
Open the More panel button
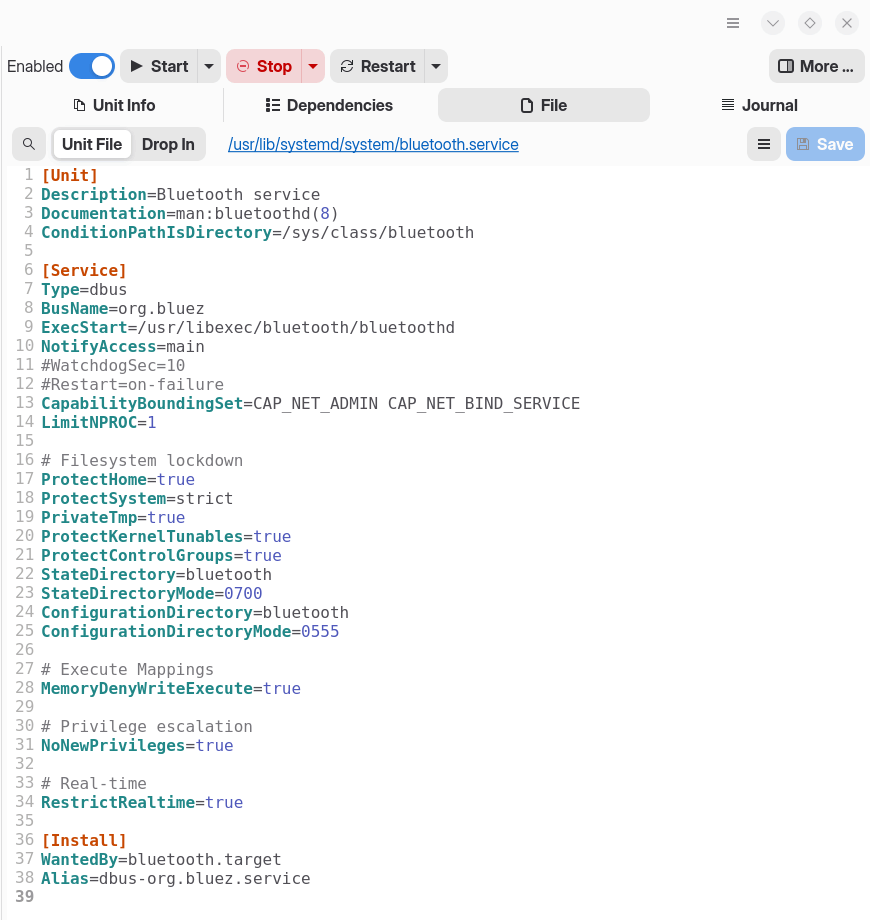pos(816,66)
